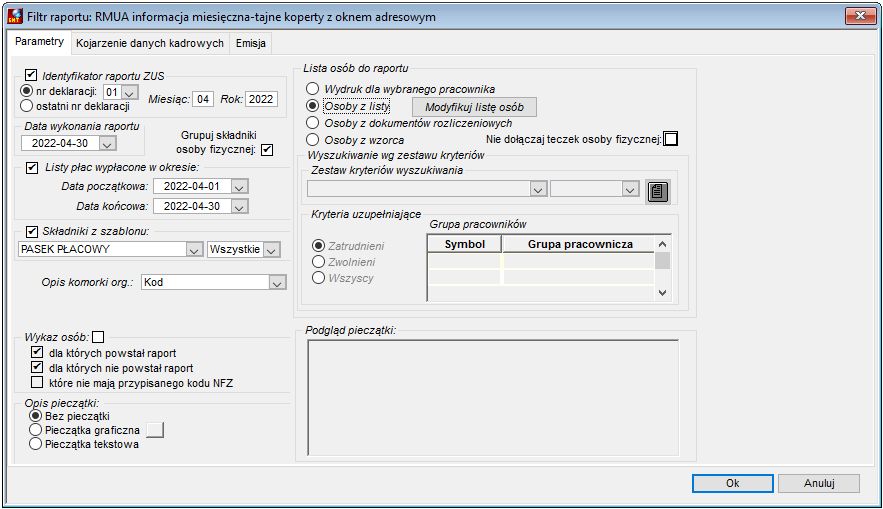The image size is (883, 509).
Task: Click scroll up arrow in Grupa pracowników table
Action: (x=663, y=244)
